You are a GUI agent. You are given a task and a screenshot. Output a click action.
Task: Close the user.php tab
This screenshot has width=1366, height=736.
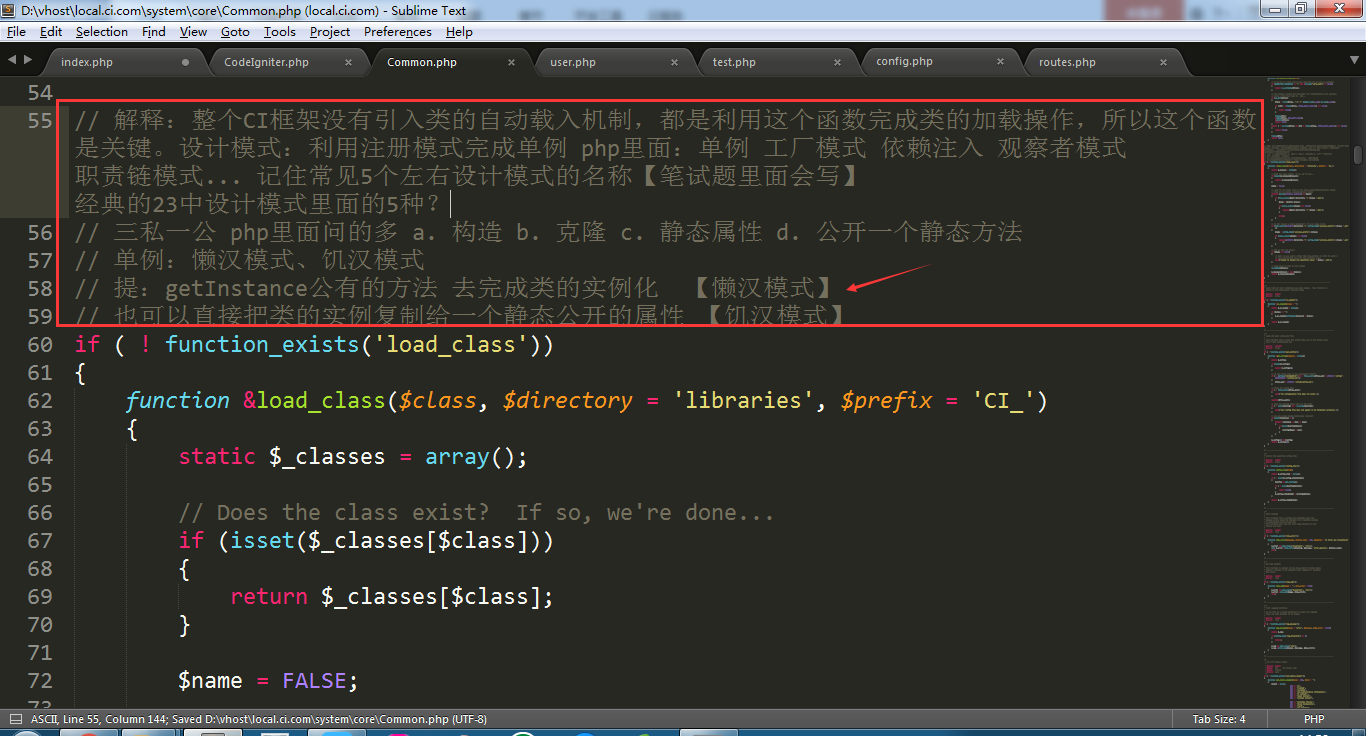pos(674,62)
